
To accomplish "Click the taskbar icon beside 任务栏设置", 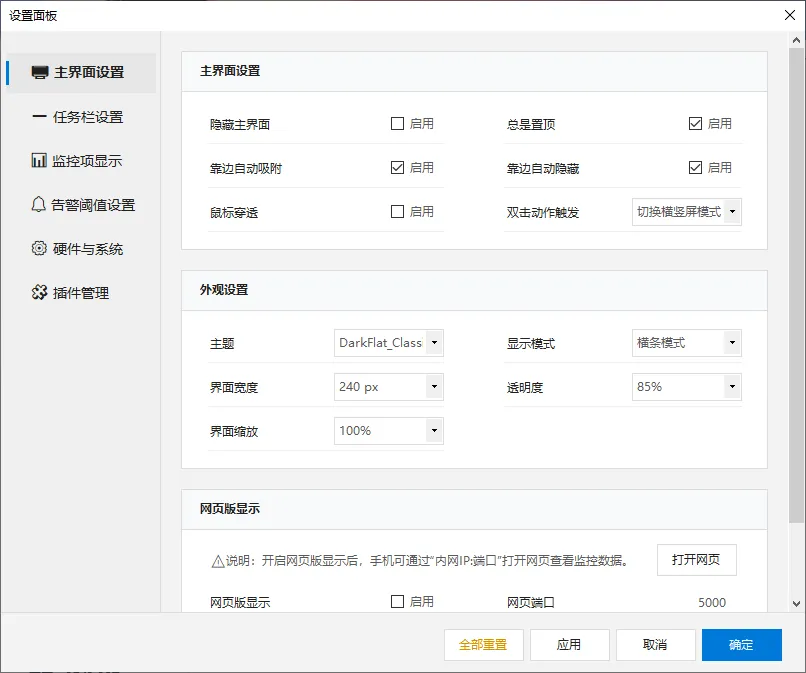I will pyautogui.click(x=38, y=116).
